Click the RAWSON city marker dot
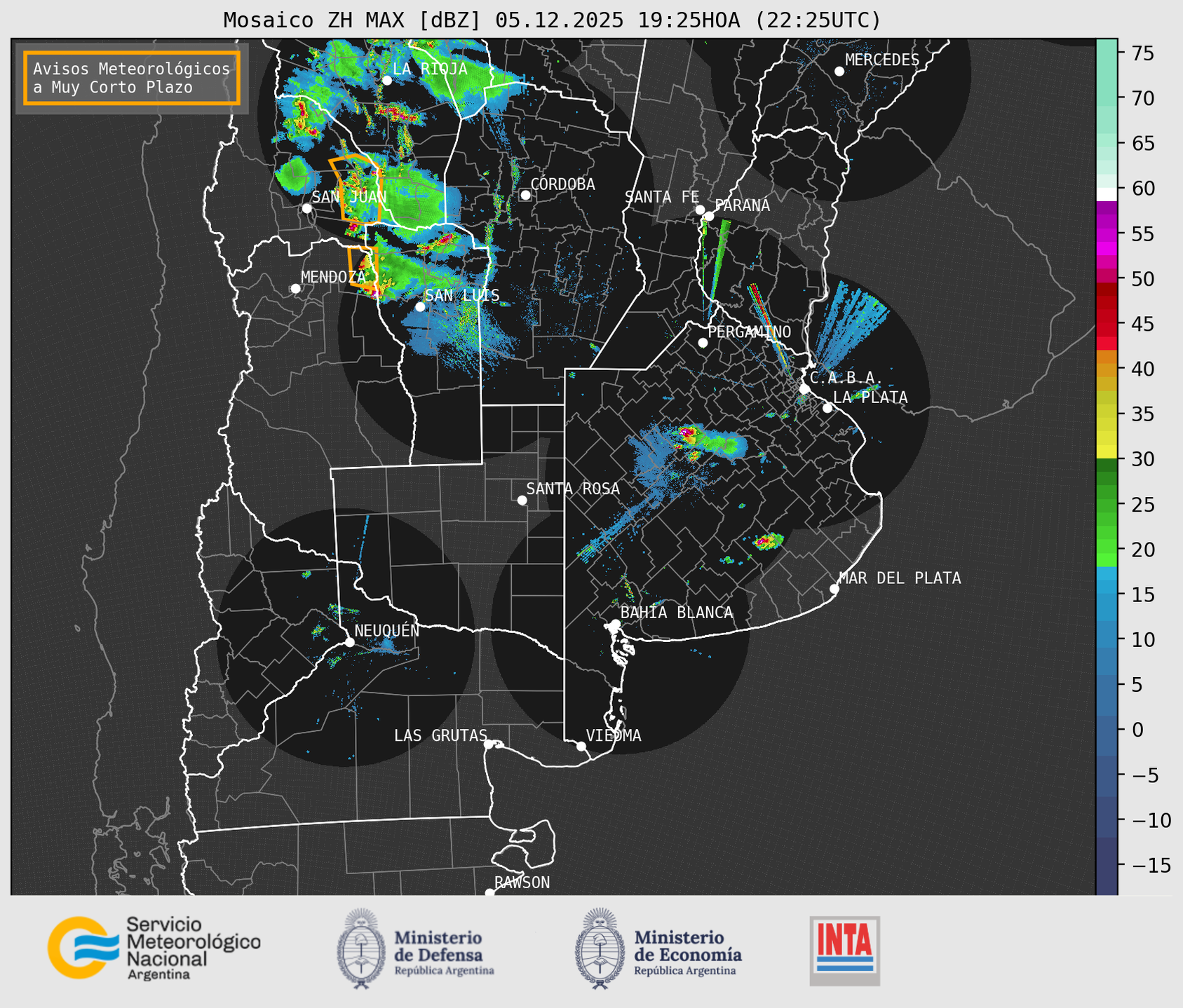 tap(489, 893)
